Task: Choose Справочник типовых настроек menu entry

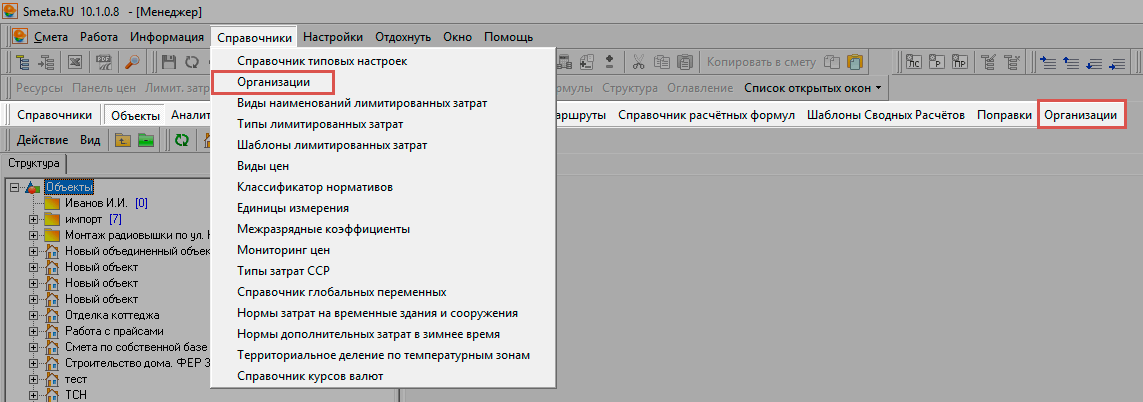Action: 321,61
